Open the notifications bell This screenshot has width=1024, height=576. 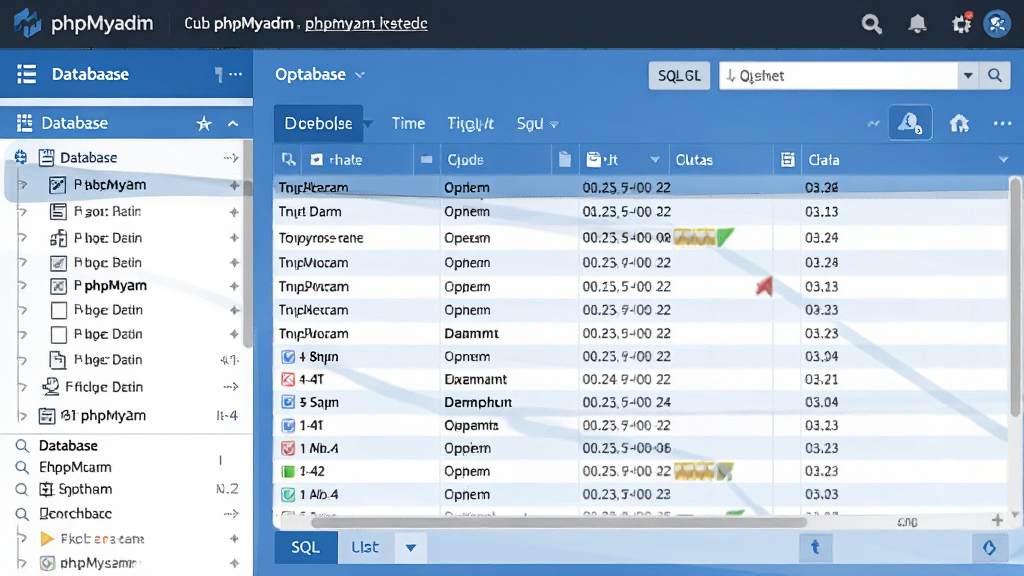coord(917,24)
